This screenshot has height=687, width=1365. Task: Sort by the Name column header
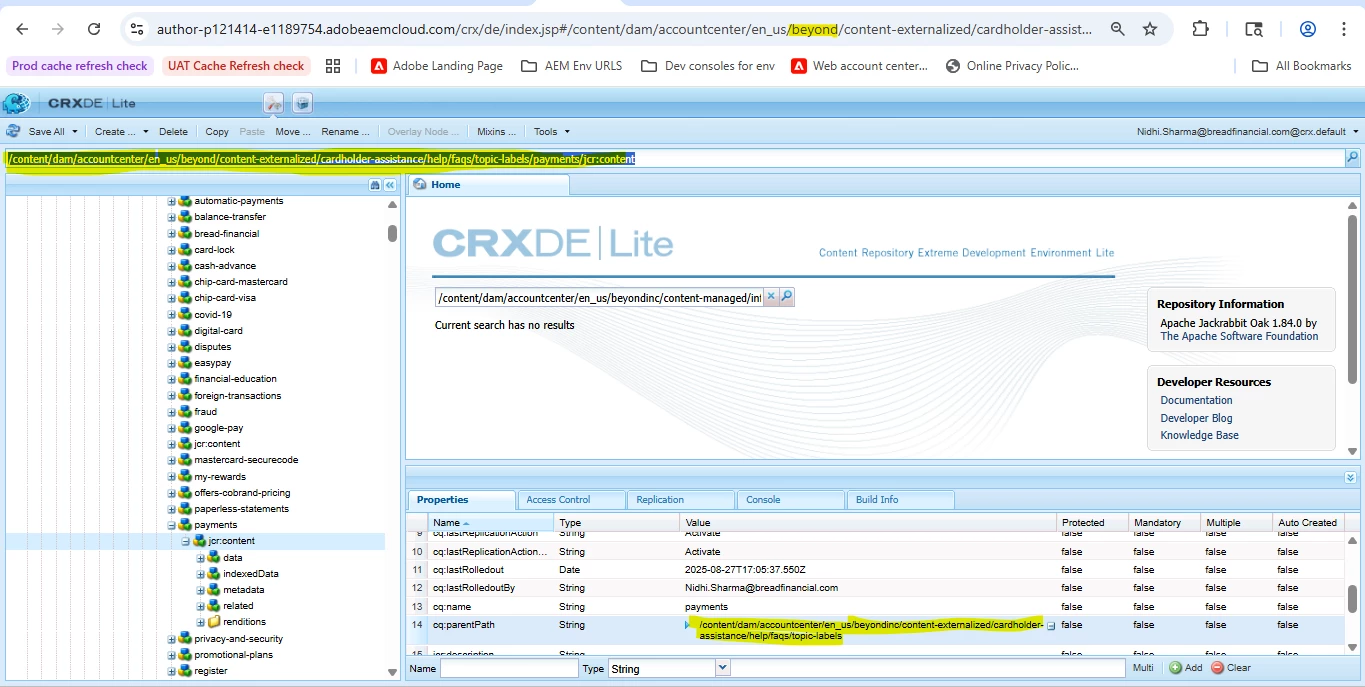coord(490,523)
